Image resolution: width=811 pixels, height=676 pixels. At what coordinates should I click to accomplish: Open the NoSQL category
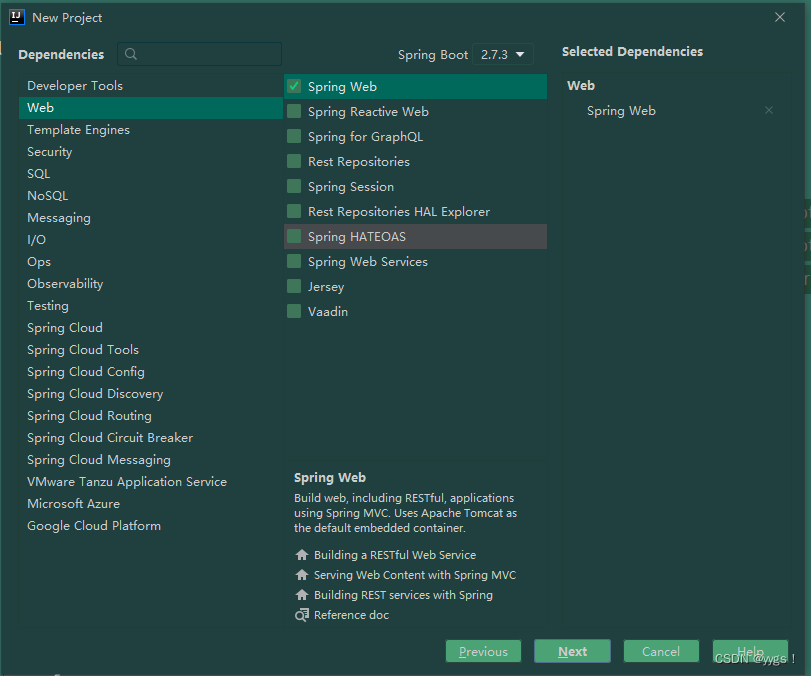151,196
